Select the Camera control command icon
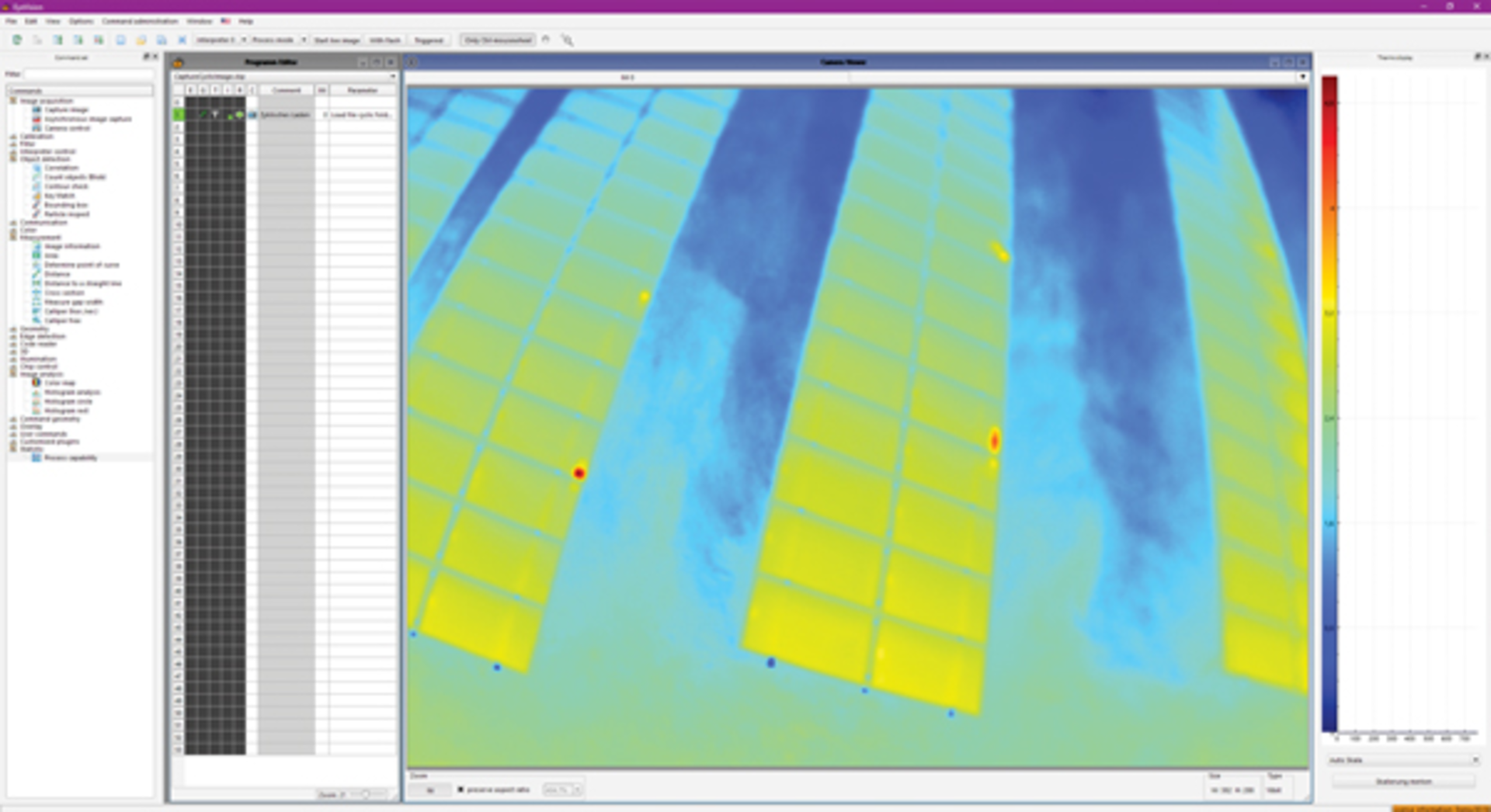Image resolution: width=1491 pixels, height=812 pixels. click(36, 128)
